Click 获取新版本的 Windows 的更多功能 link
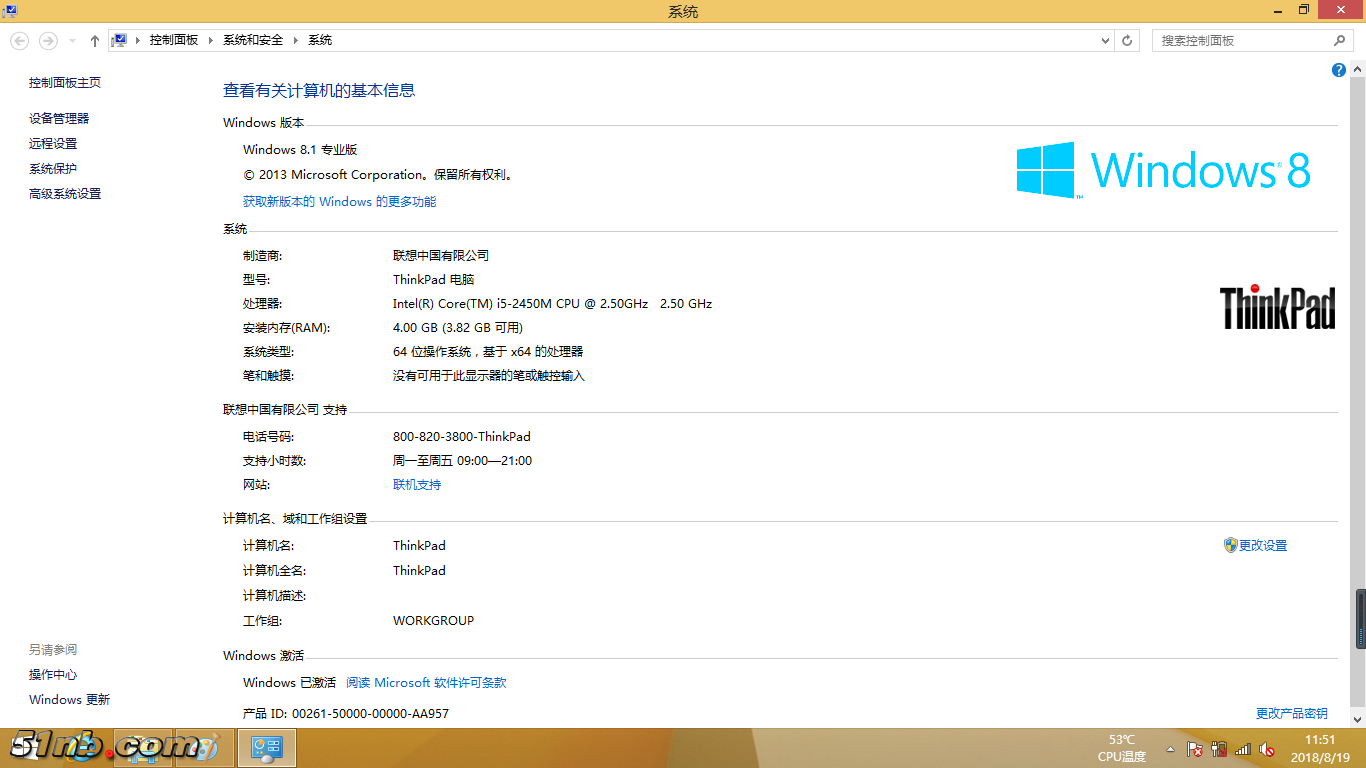Screen dimensions: 1366x768 [339, 202]
